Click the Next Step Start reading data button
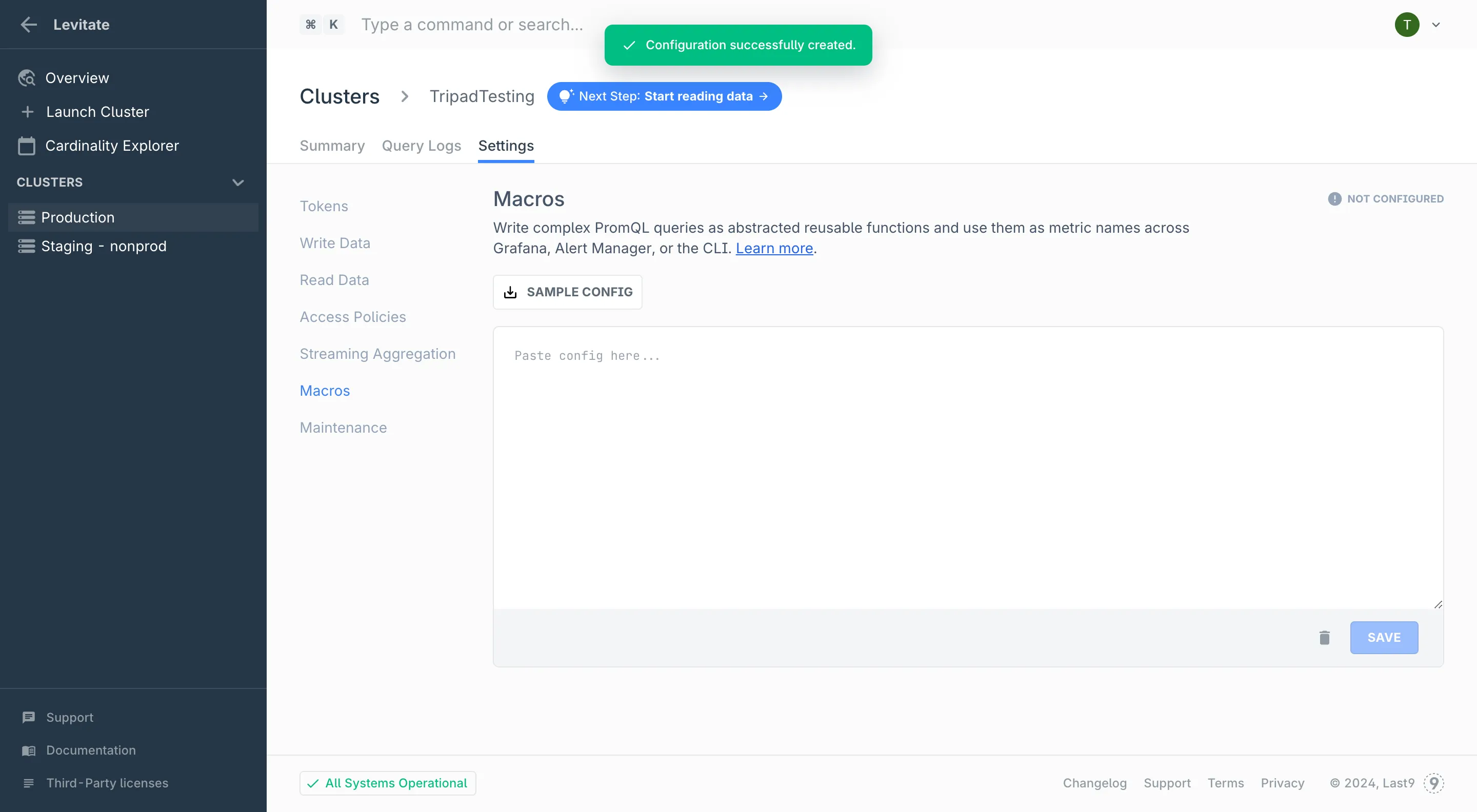Screen dimensions: 1477x812 [x=664, y=96]
